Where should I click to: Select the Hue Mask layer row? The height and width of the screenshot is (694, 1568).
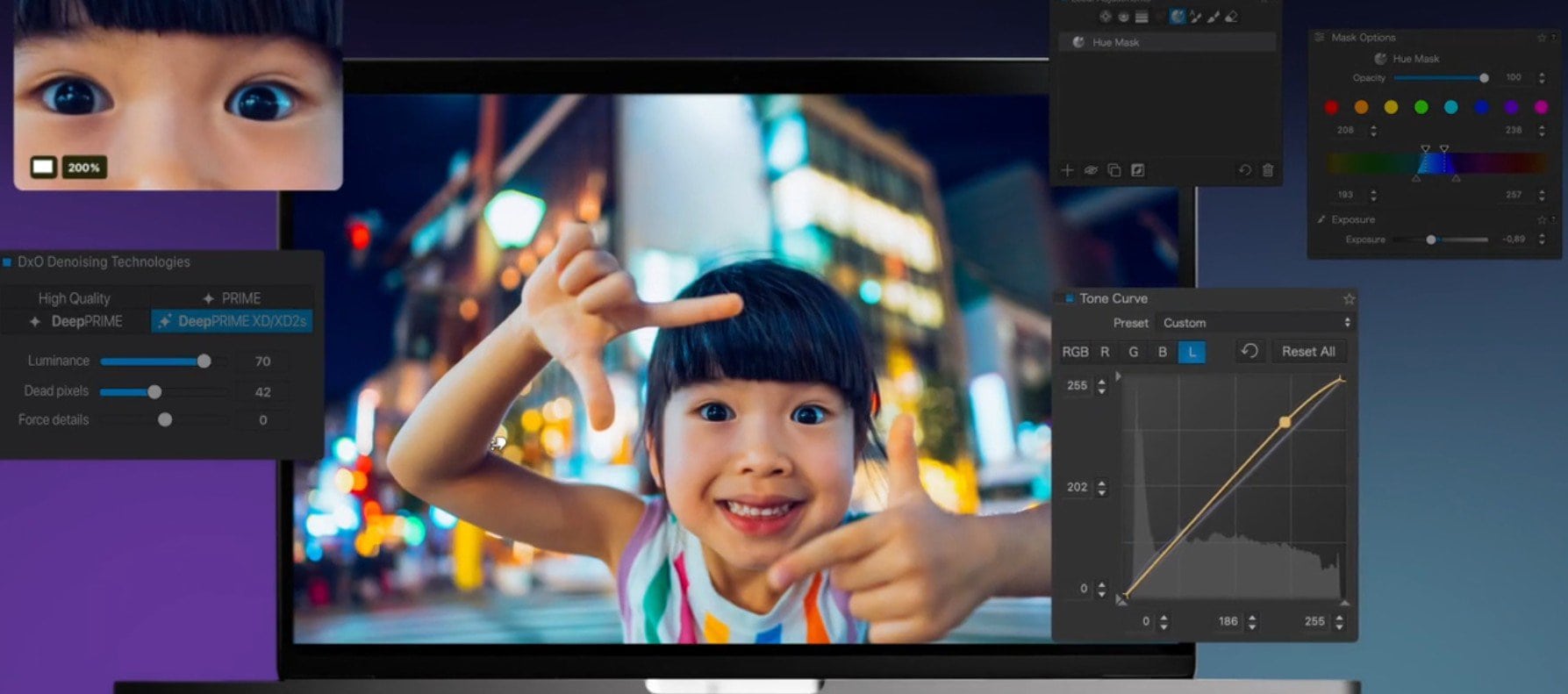point(1168,42)
